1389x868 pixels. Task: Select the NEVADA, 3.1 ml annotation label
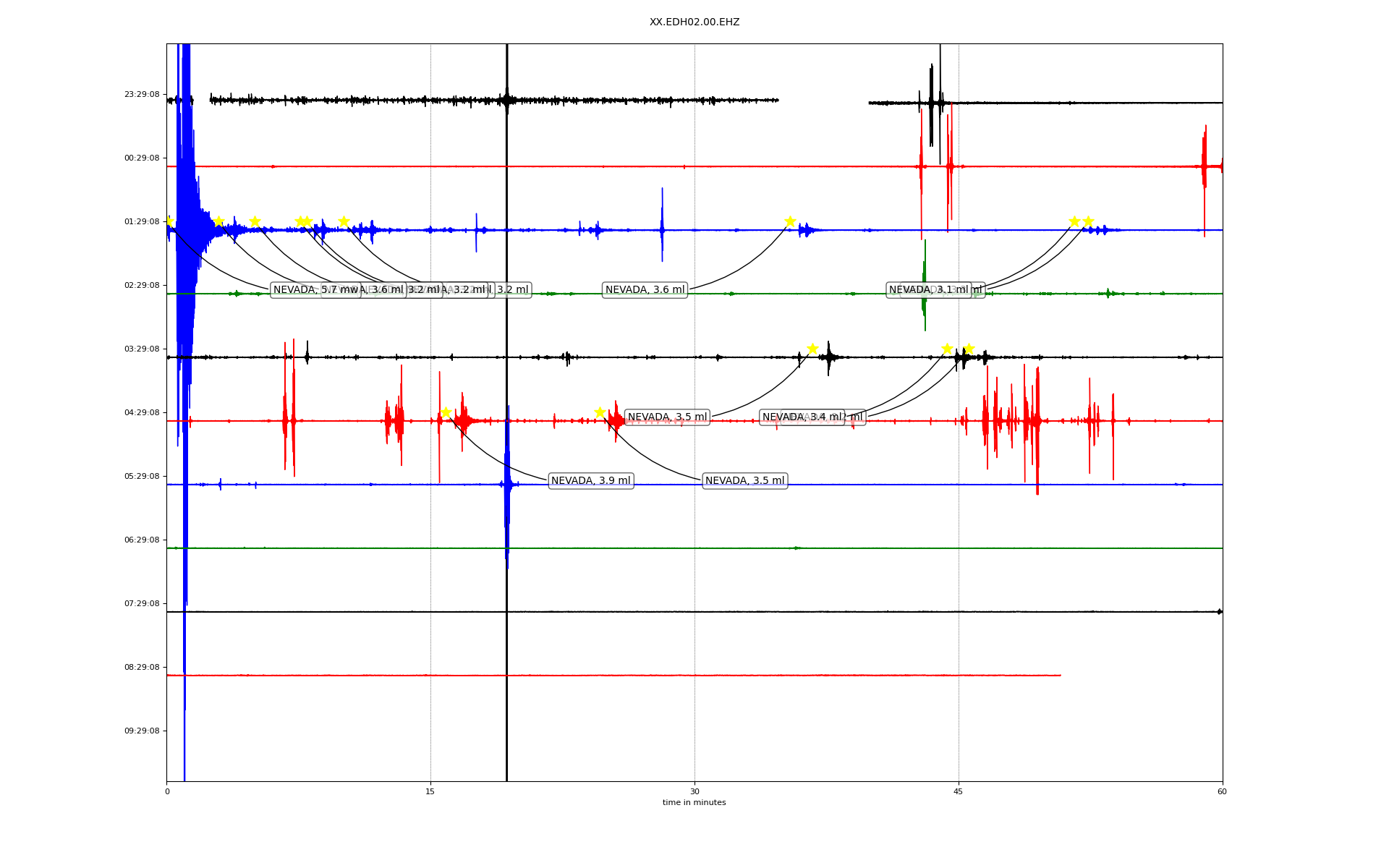coord(928,290)
